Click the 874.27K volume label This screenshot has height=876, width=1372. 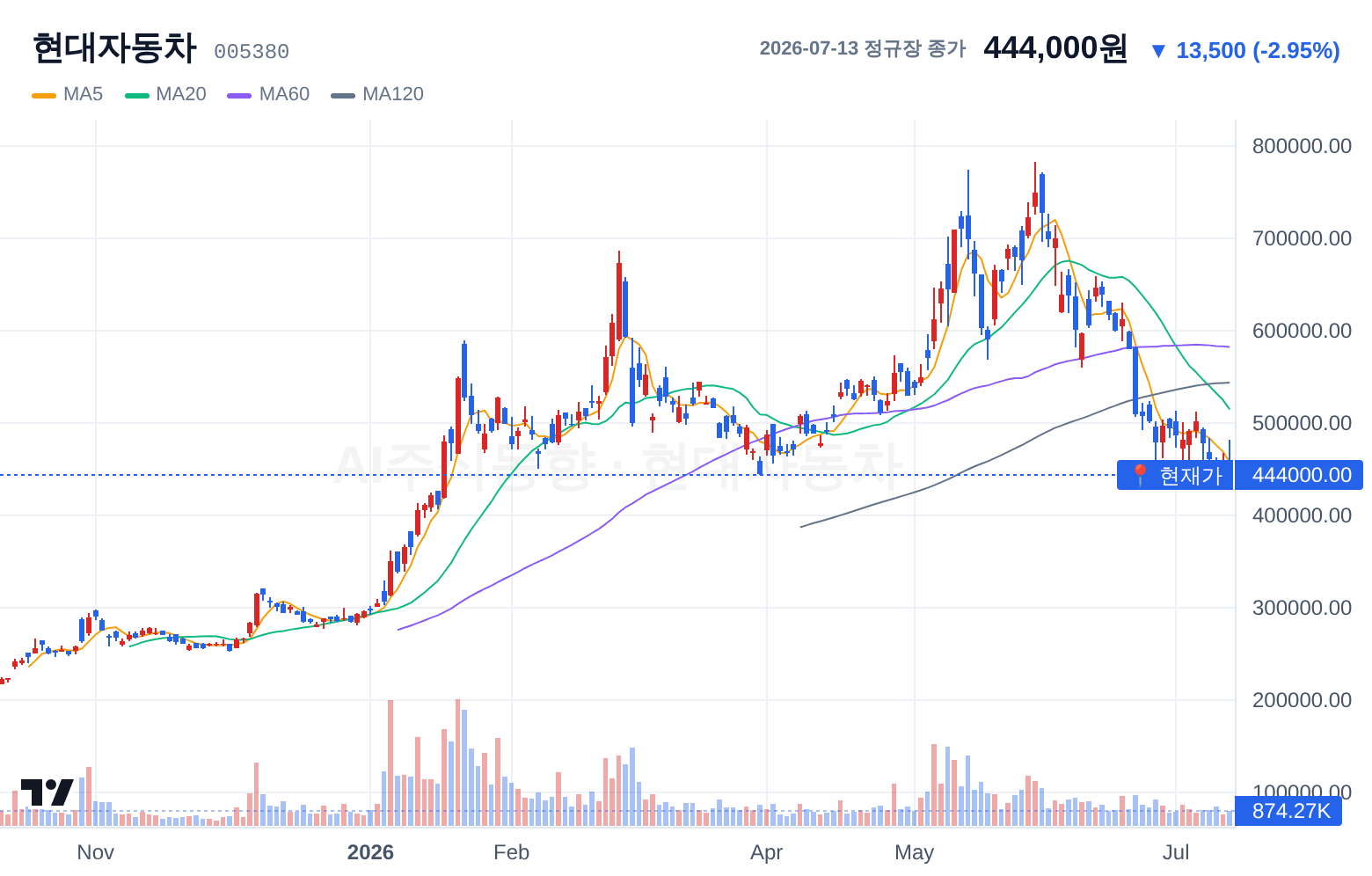click(x=1289, y=811)
